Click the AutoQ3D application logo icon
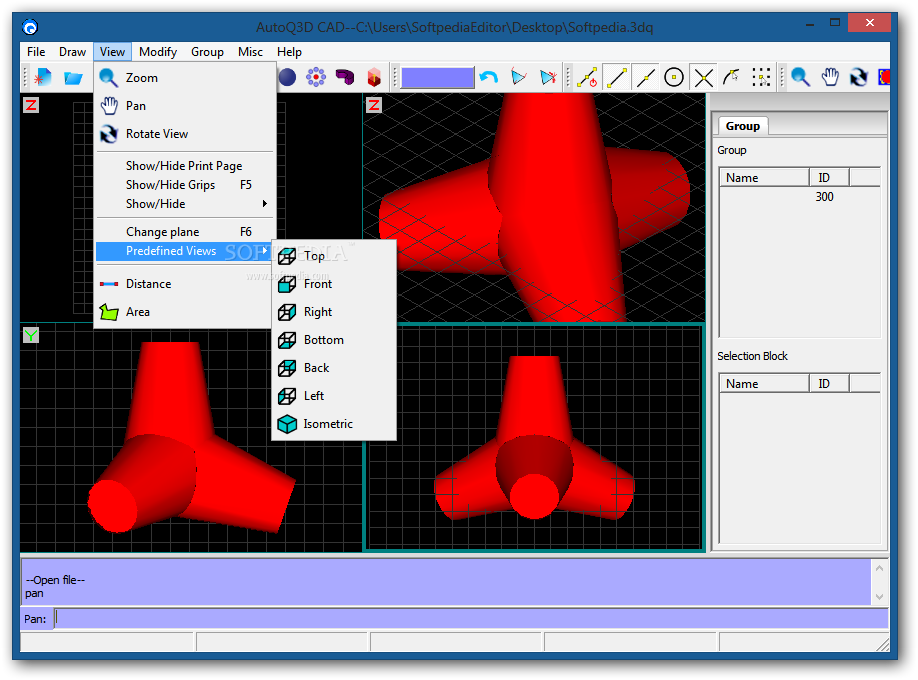Screen dimensions: 918x680 [30, 27]
